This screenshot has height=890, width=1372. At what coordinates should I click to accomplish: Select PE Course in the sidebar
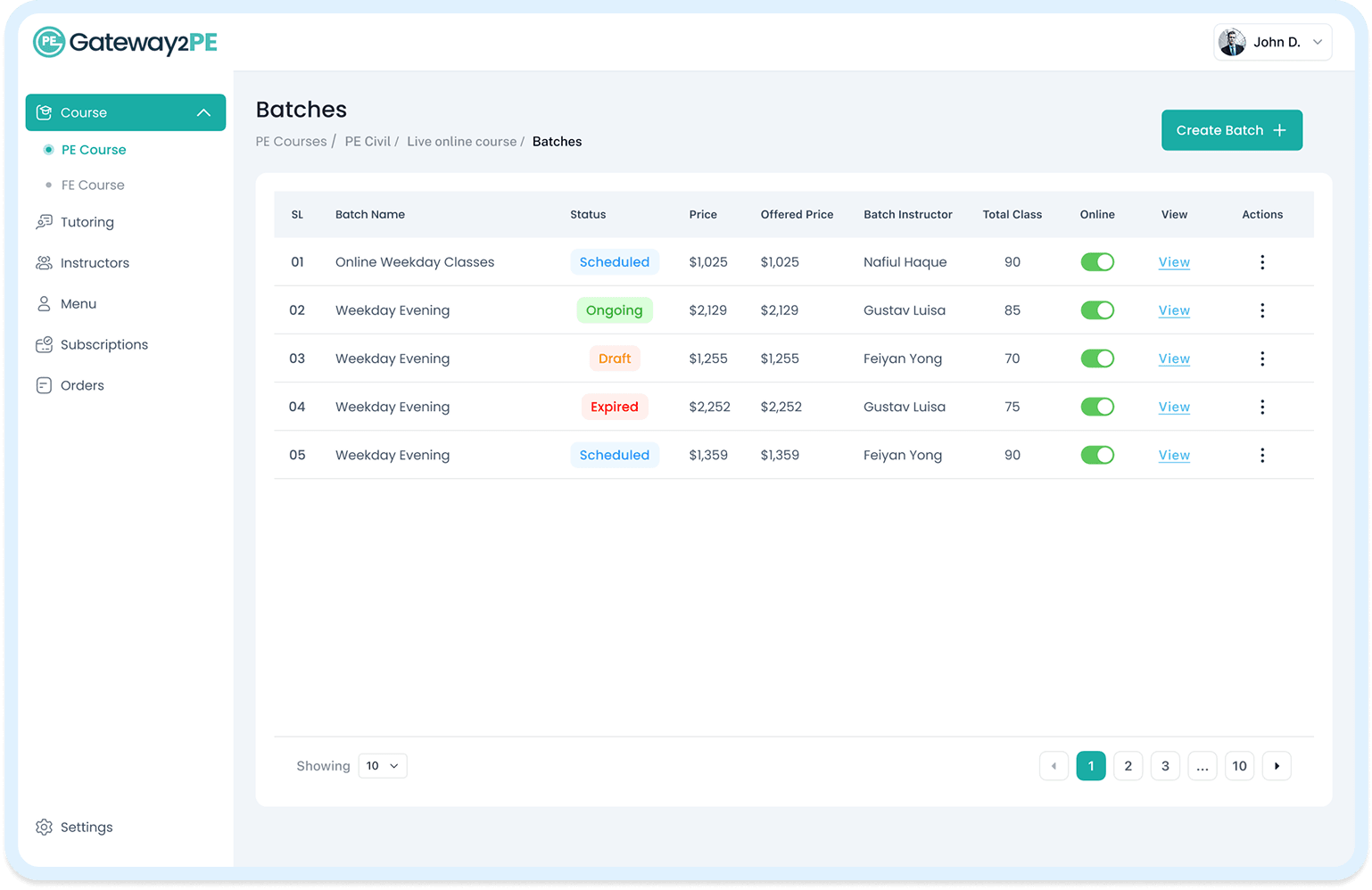[93, 149]
